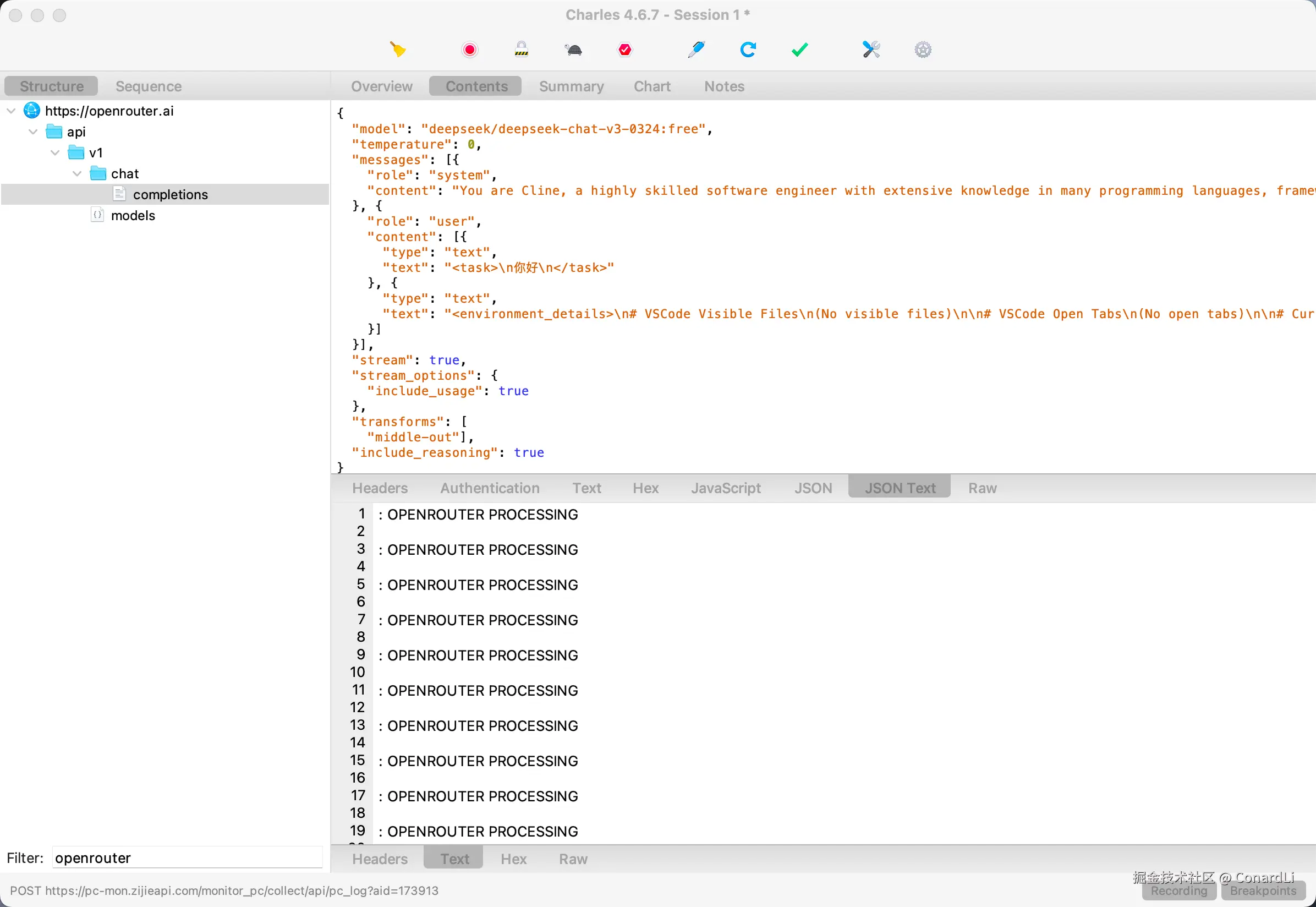Open the Summary tab
Screen dimensions: 1316x907
point(571,86)
